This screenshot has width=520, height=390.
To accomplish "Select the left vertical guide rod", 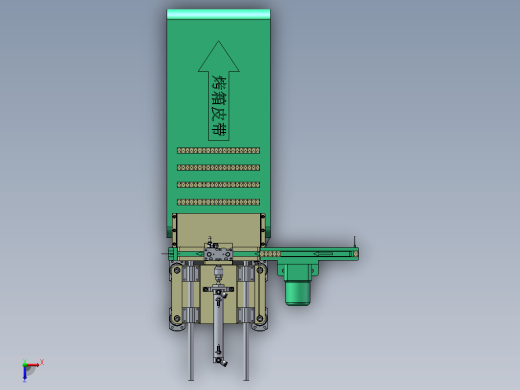I will (191, 321).
